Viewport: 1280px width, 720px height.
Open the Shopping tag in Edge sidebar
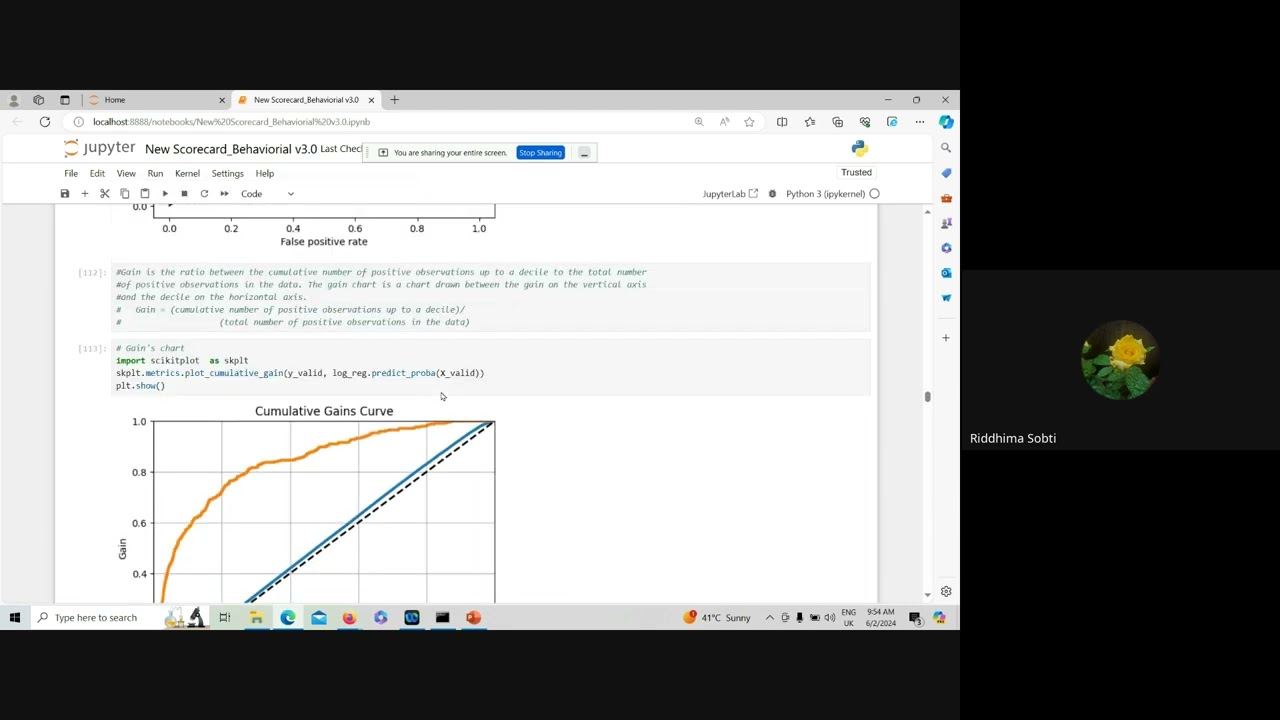click(x=946, y=173)
